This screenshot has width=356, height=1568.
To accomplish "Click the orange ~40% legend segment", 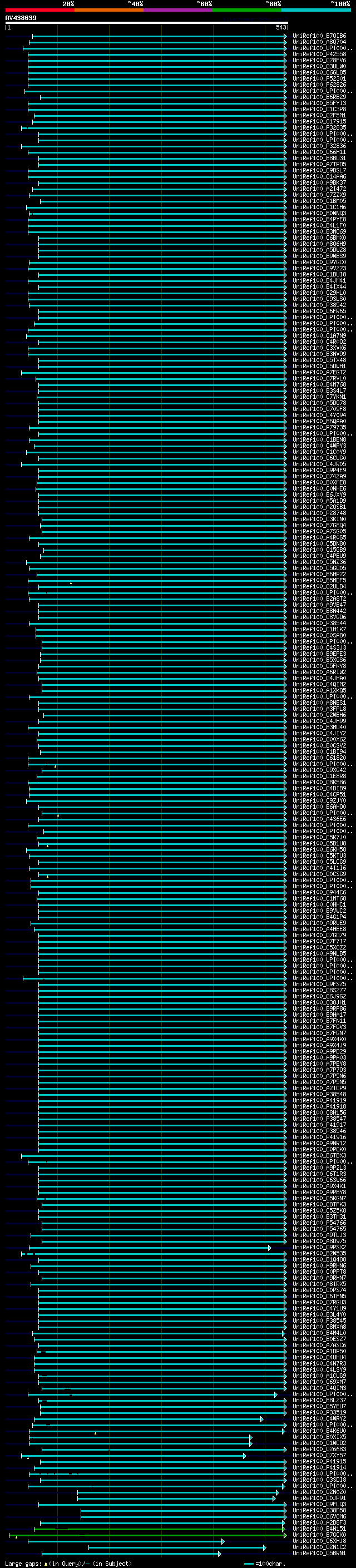I will [x=109, y=10].
